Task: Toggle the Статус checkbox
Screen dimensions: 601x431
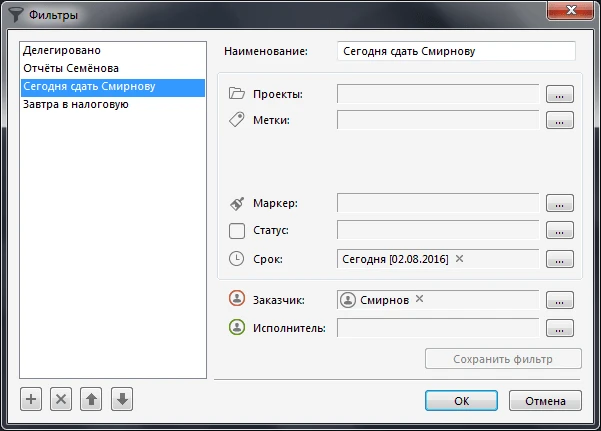Action: 237,231
